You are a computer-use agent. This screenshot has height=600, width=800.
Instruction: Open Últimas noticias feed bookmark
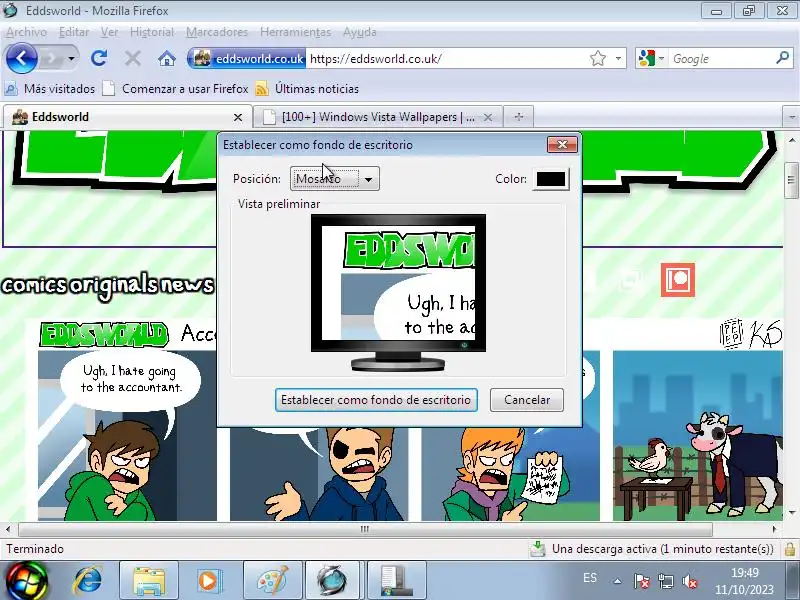click(307, 89)
